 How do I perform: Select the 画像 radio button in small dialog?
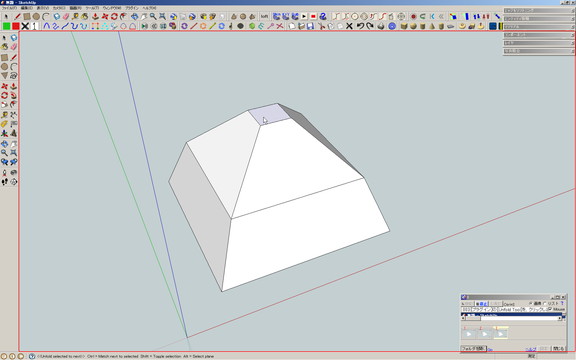point(531,303)
